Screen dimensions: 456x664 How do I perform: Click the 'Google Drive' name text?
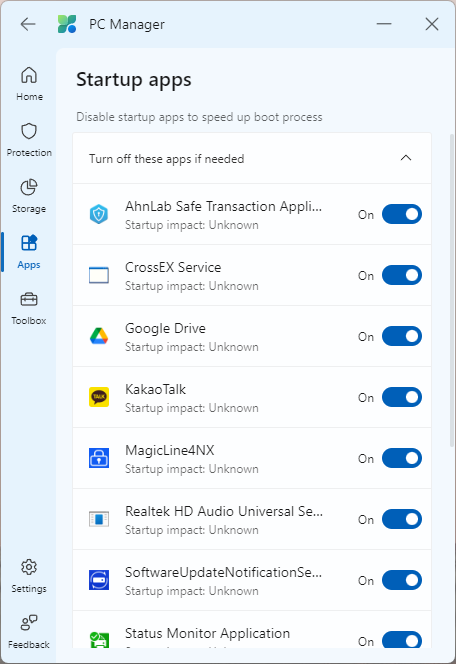[x=166, y=328]
